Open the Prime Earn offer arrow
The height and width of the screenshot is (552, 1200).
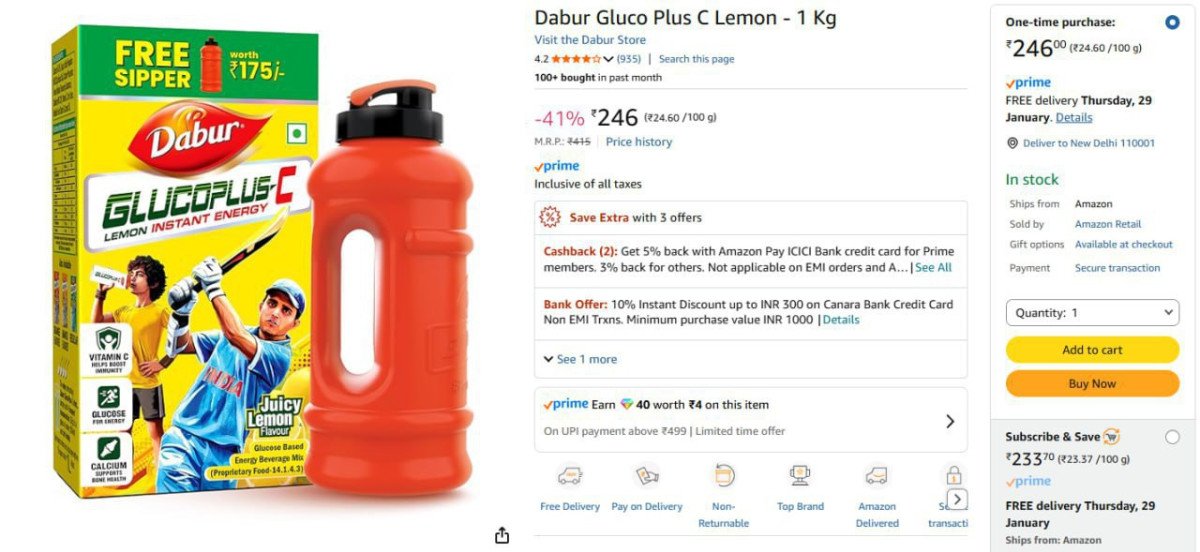pyautogui.click(x=950, y=421)
